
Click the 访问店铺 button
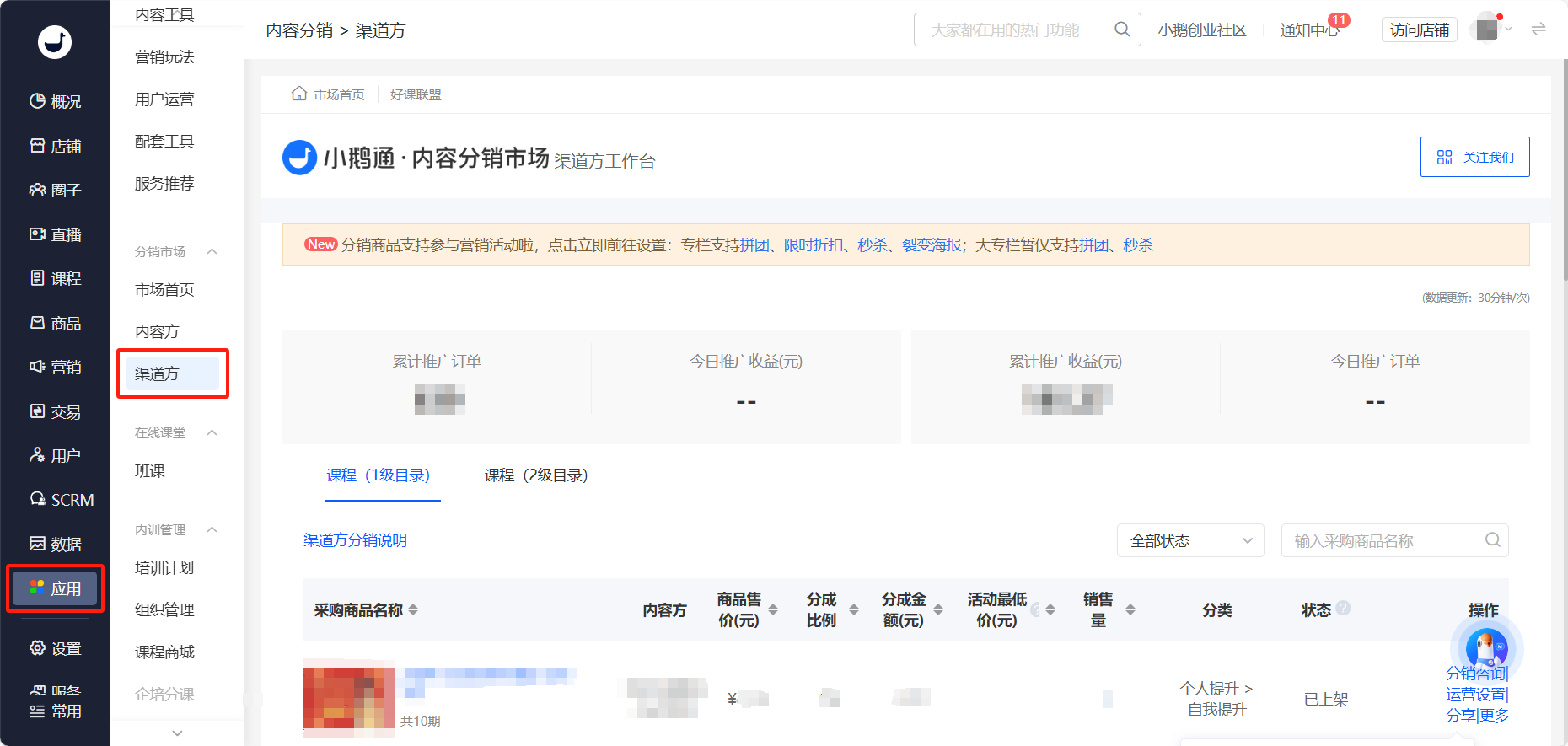click(1420, 30)
